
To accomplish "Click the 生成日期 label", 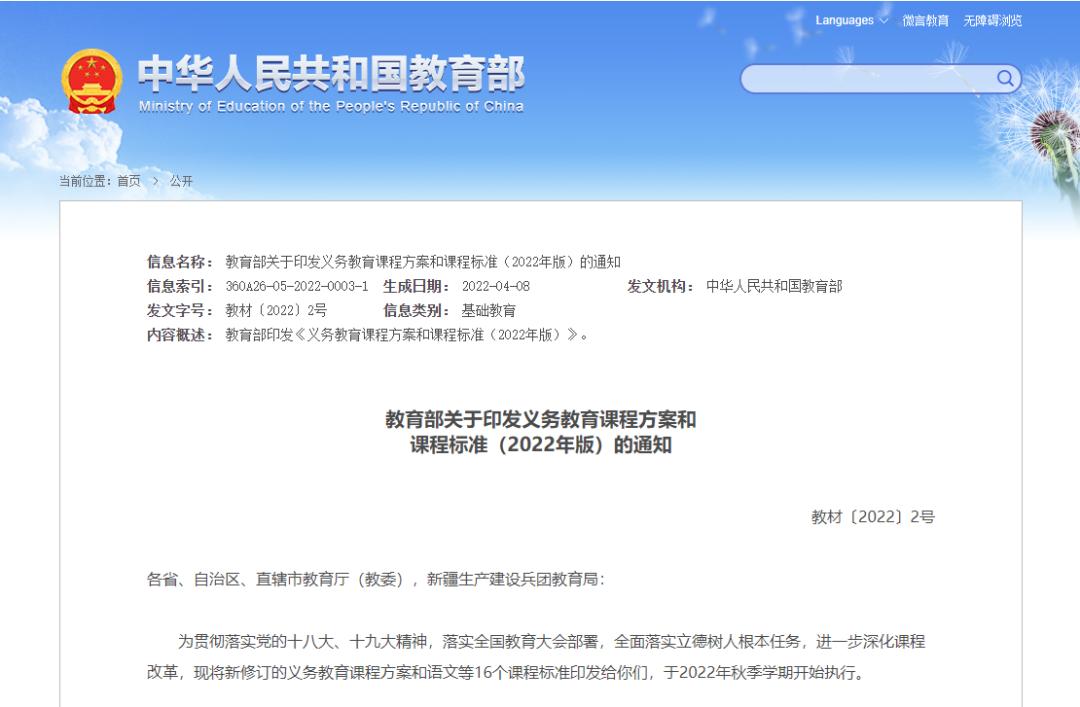I will tap(416, 286).
